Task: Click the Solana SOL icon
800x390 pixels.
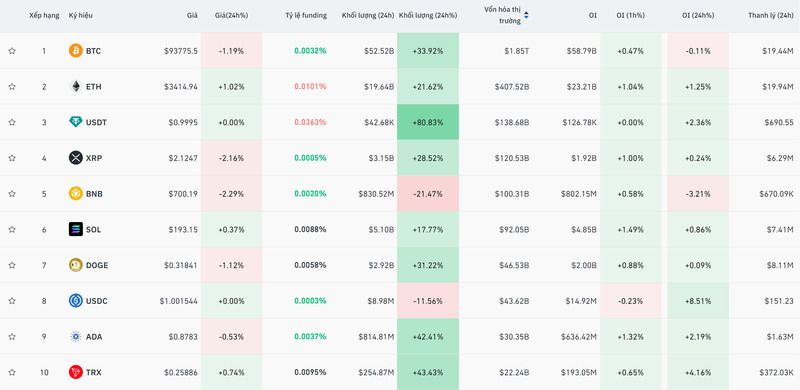Action: coord(76,229)
